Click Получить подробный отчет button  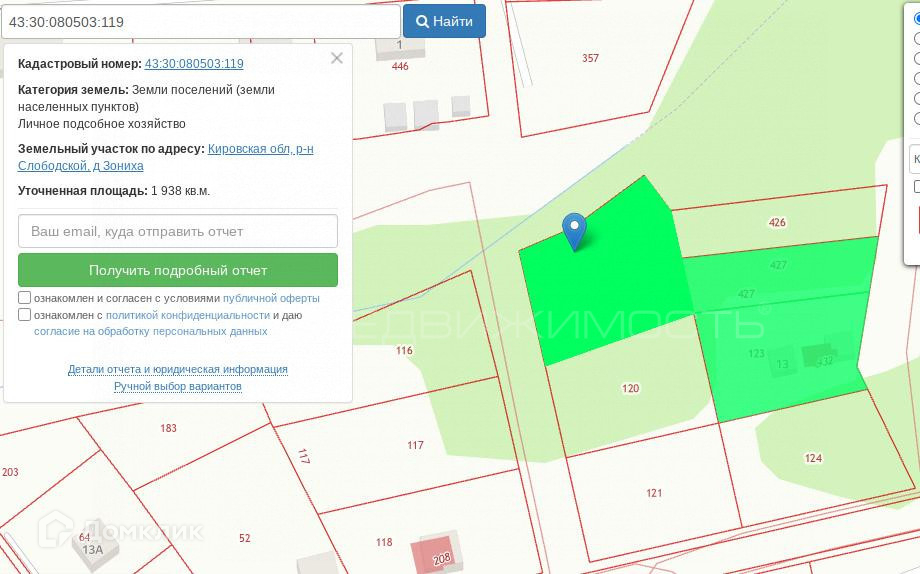178,270
